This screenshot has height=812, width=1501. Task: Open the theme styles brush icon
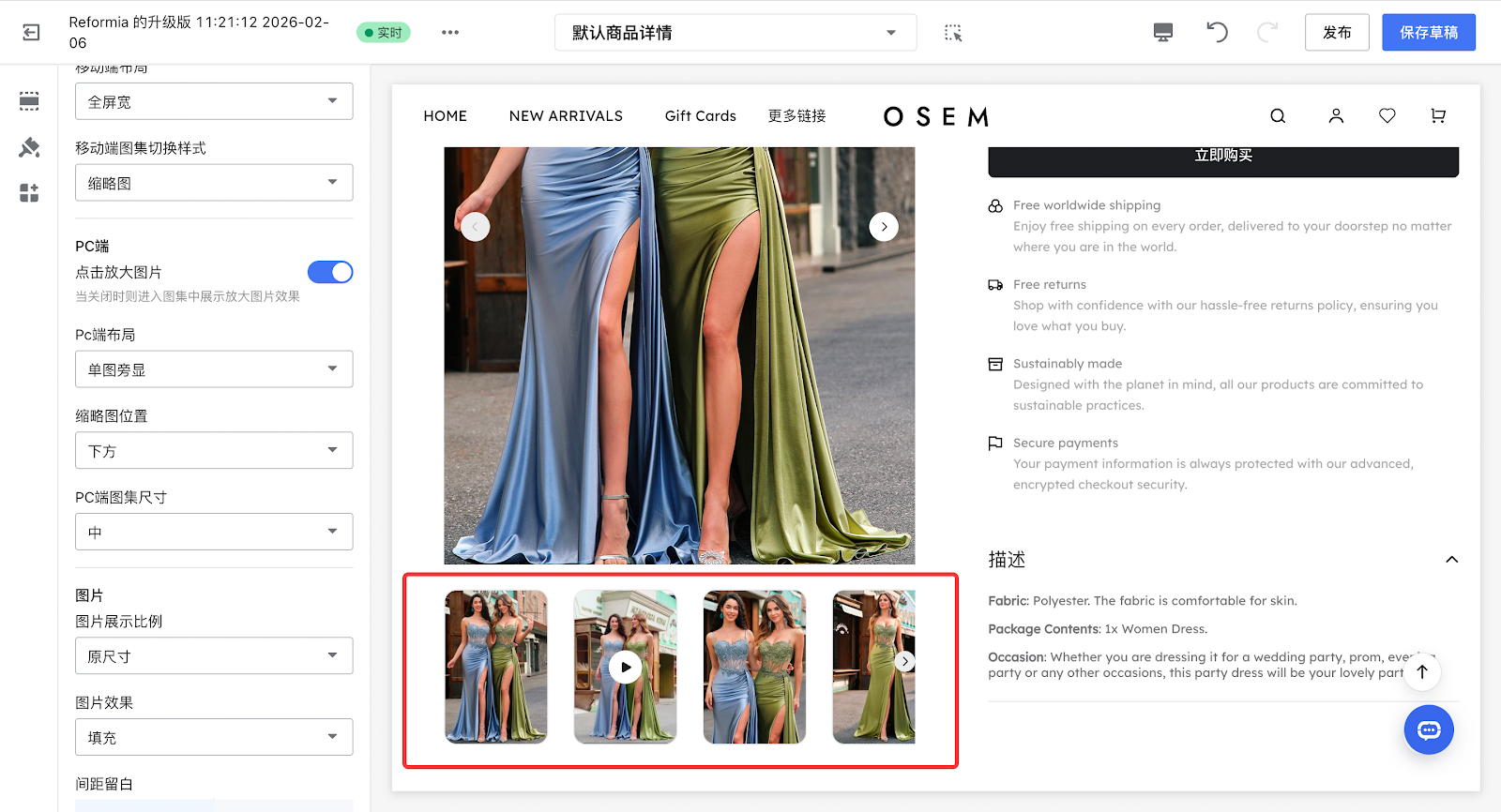(29, 147)
